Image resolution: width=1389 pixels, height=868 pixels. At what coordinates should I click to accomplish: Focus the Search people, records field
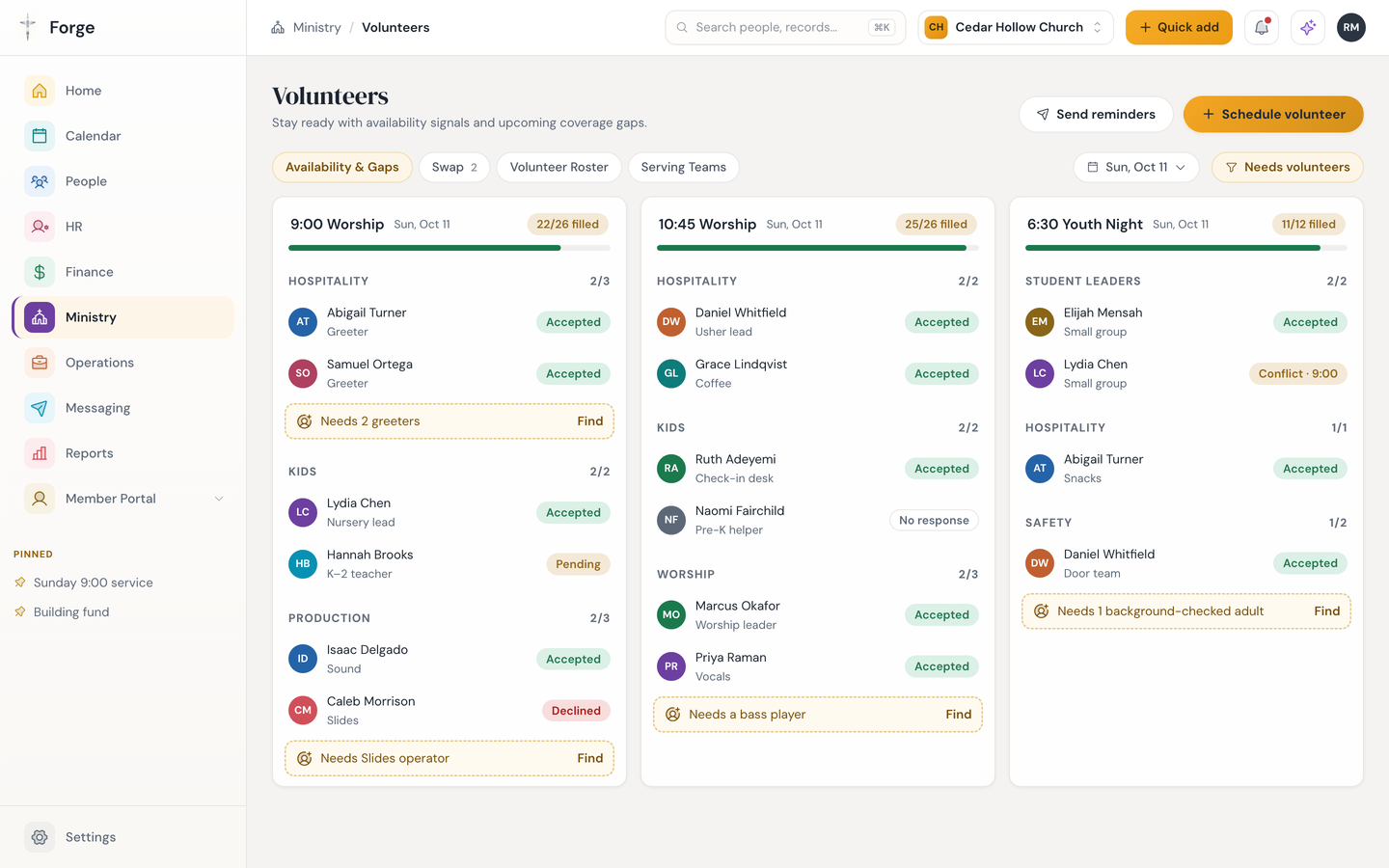click(x=785, y=27)
